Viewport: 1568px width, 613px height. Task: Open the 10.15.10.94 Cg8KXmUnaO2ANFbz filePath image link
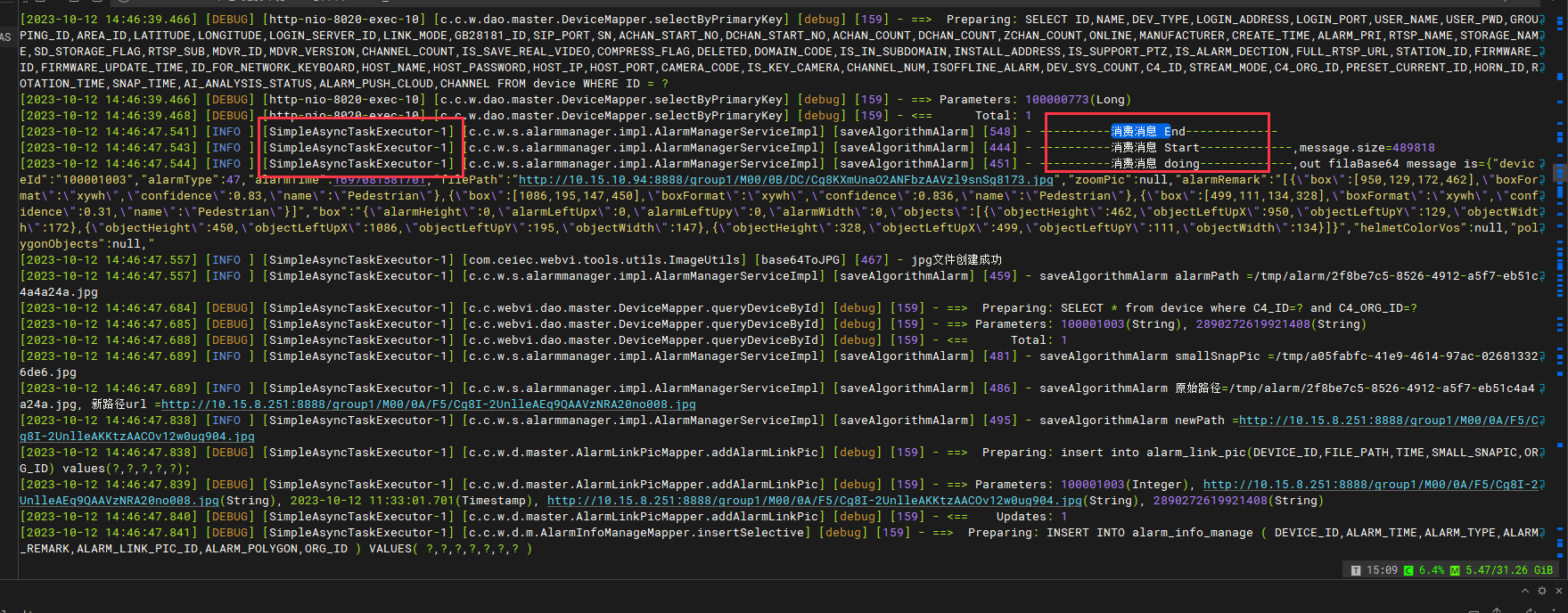pos(785,180)
